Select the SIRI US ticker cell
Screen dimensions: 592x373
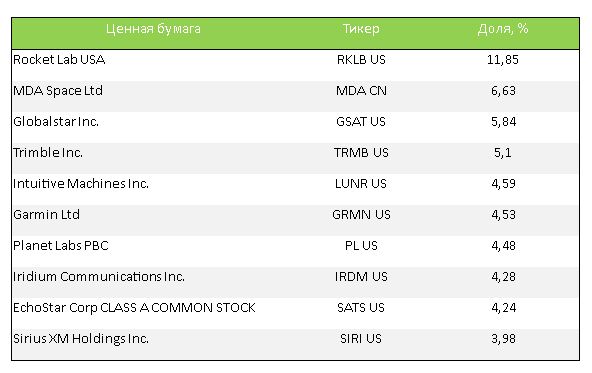pos(361,338)
